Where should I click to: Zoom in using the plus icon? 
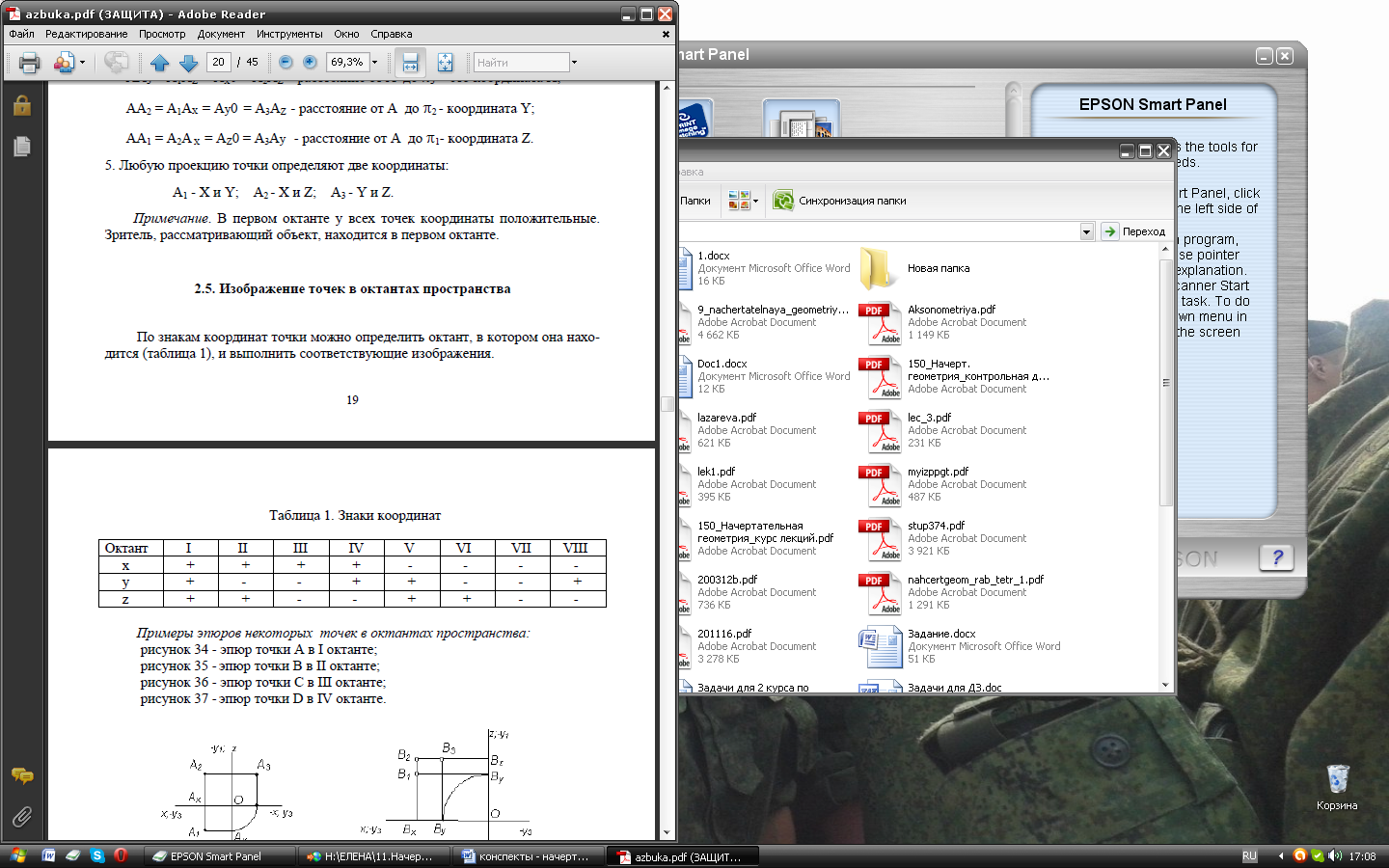[x=310, y=62]
